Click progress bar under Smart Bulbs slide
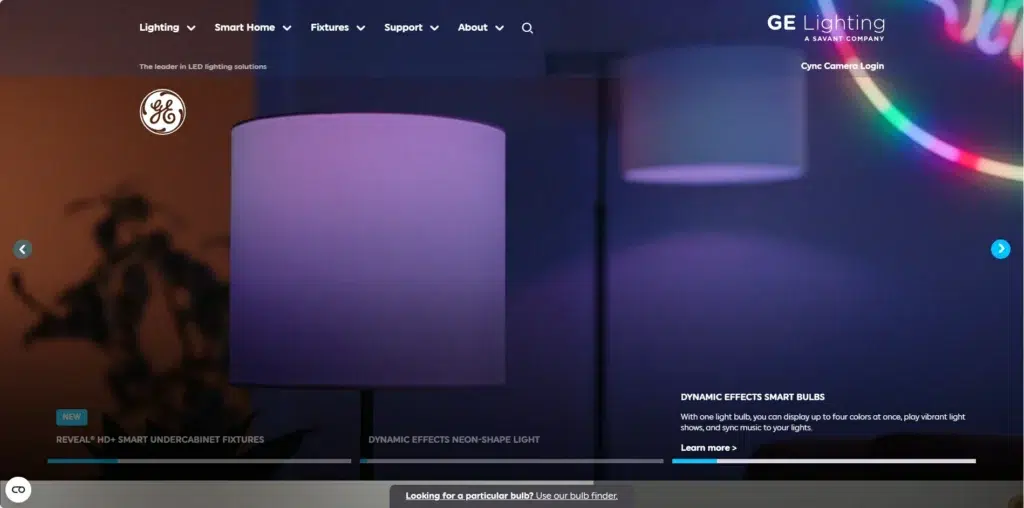 click(824, 461)
